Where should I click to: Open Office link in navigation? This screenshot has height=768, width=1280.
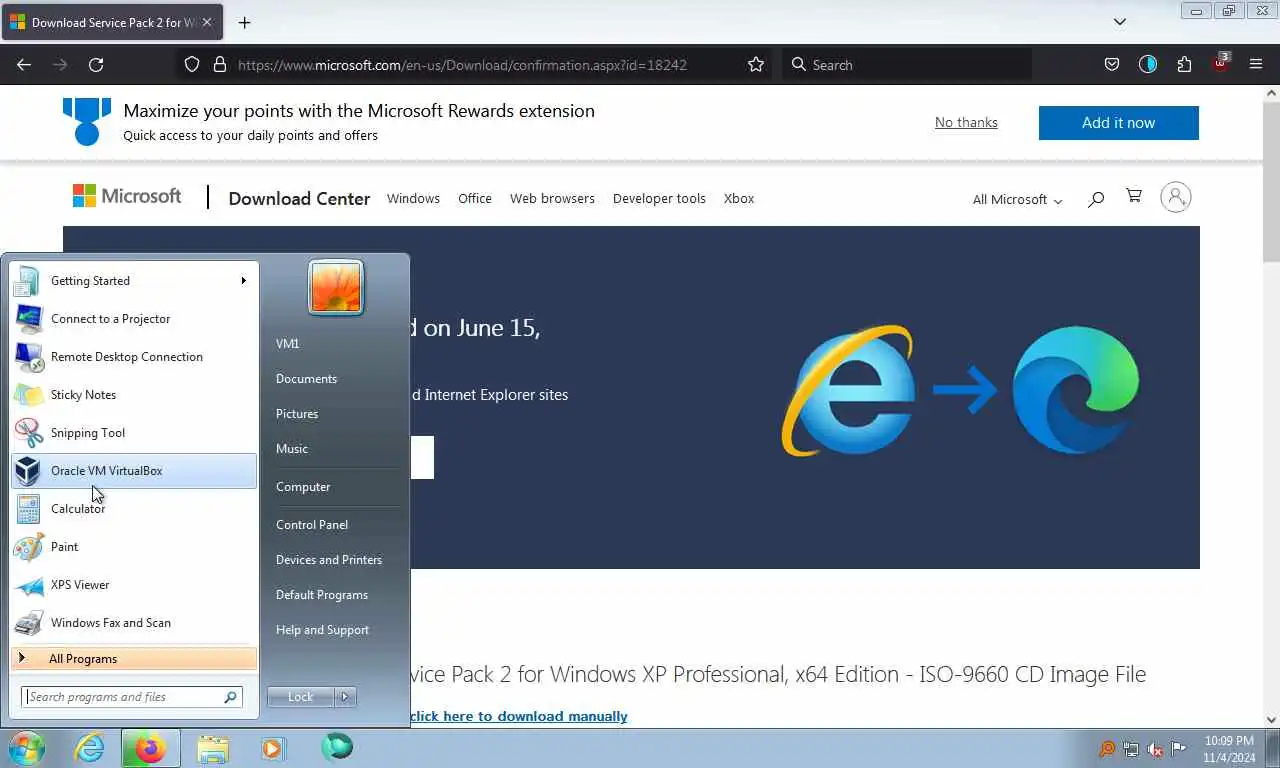475,198
